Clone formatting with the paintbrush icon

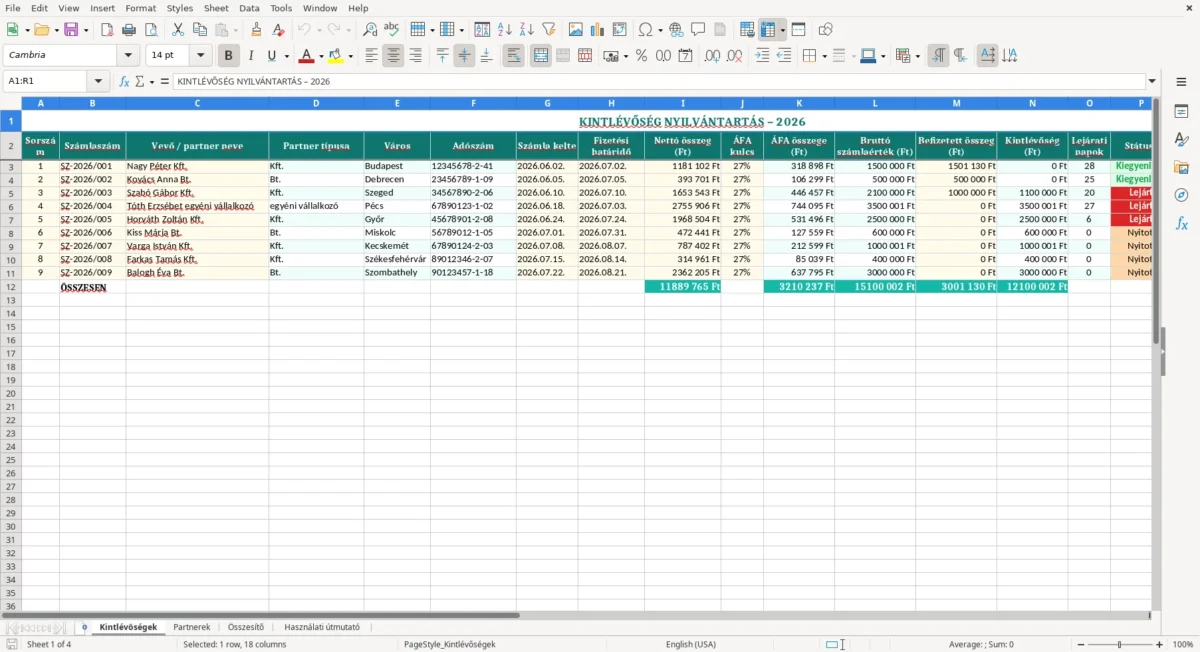(x=256, y=30)
